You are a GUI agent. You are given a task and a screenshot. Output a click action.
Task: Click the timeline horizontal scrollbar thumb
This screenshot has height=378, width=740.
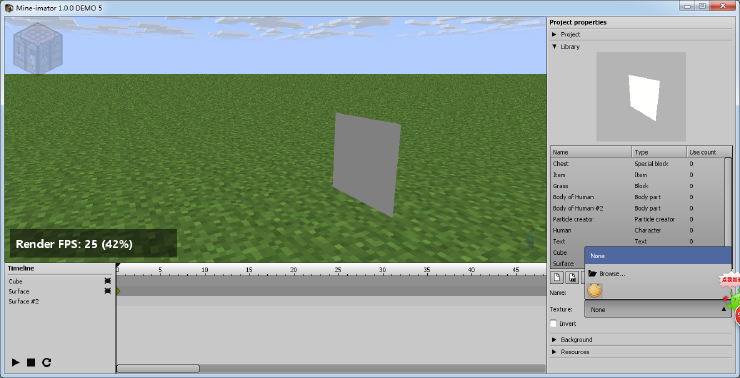tap(158, 368)
